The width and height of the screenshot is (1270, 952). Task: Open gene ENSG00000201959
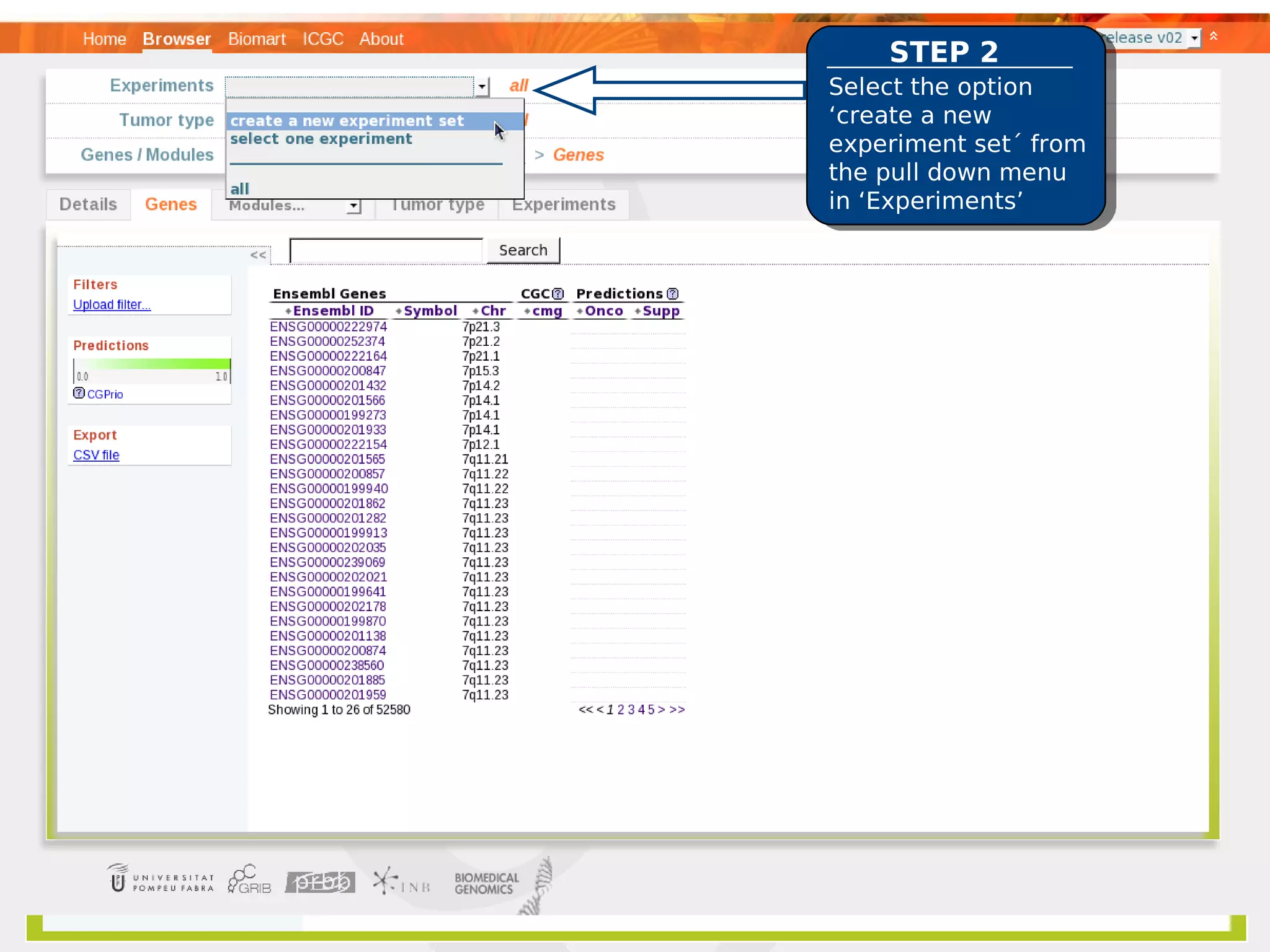coord(328,695)
